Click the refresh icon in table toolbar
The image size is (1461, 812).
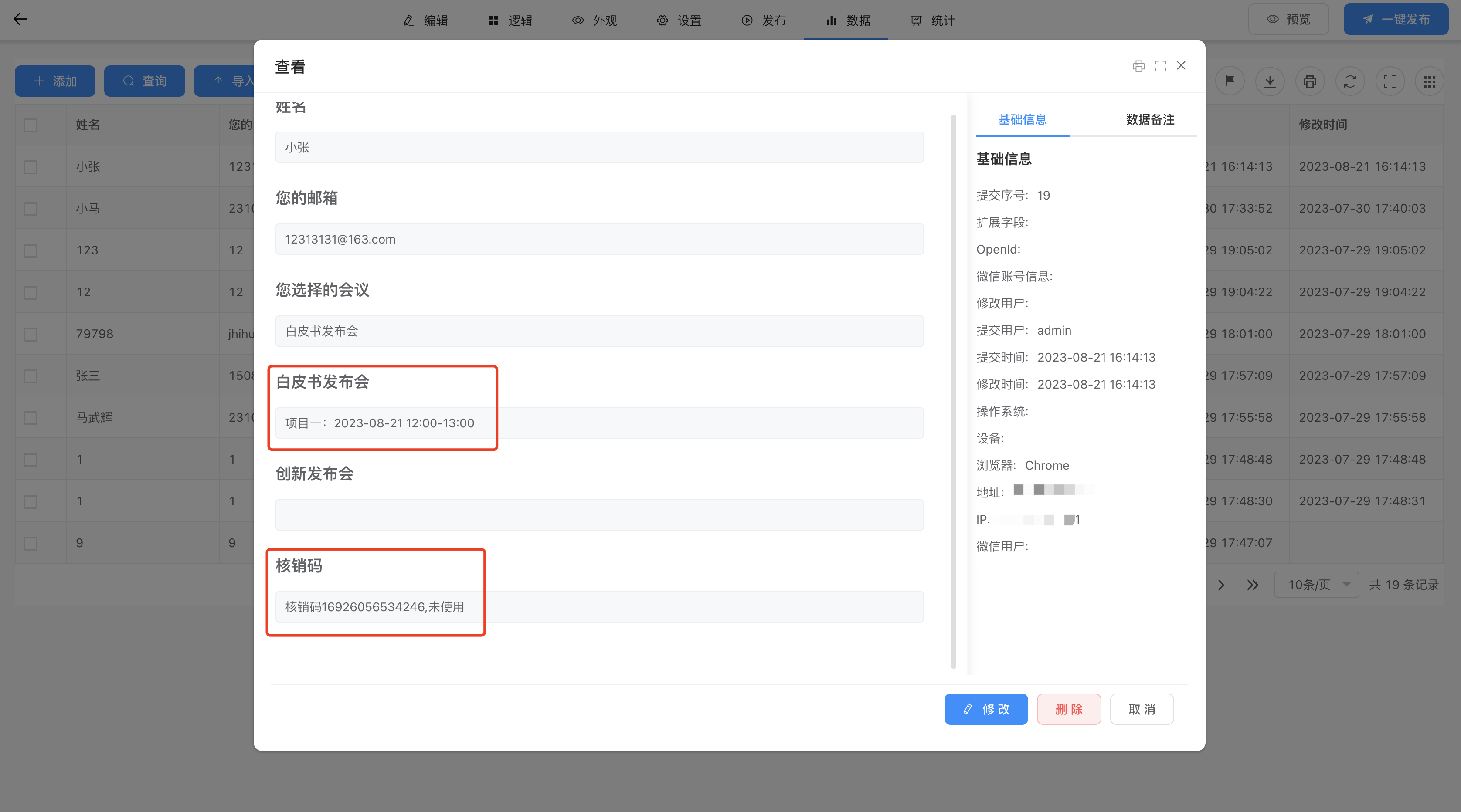click(1350, 81)
